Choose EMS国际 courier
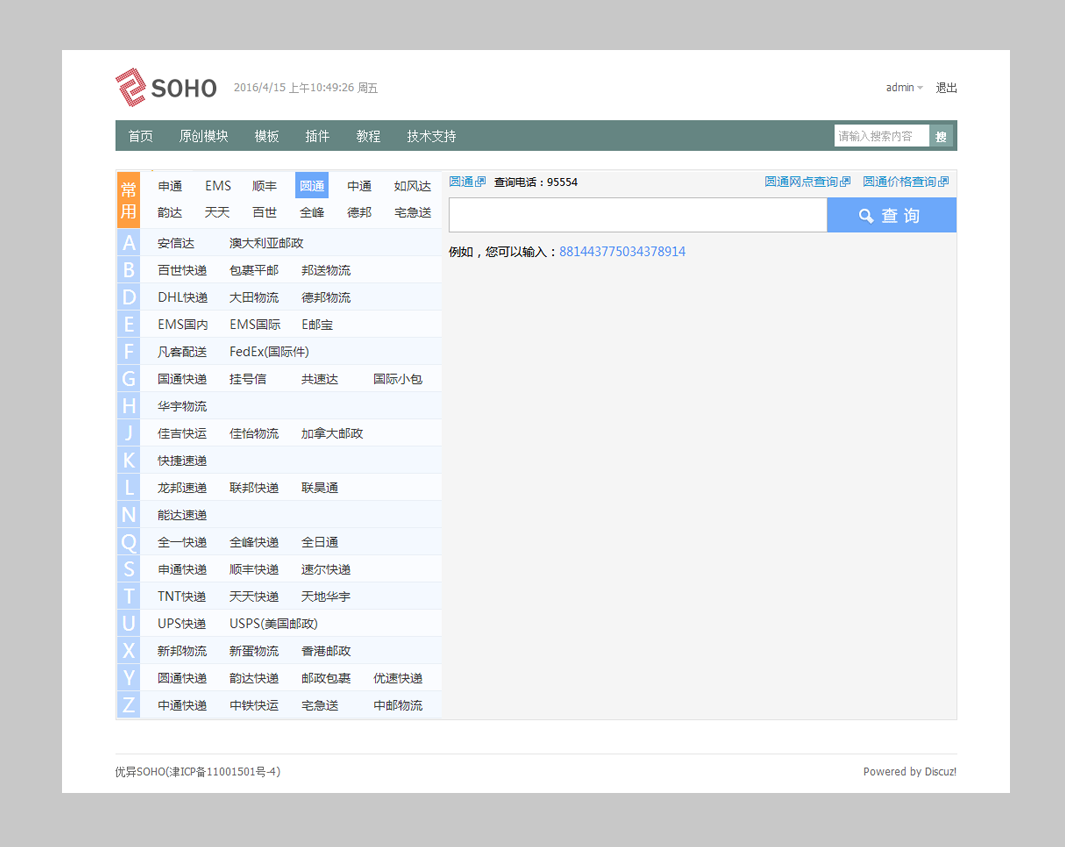Screen dimensions: 1065x847 pos(255,325)
